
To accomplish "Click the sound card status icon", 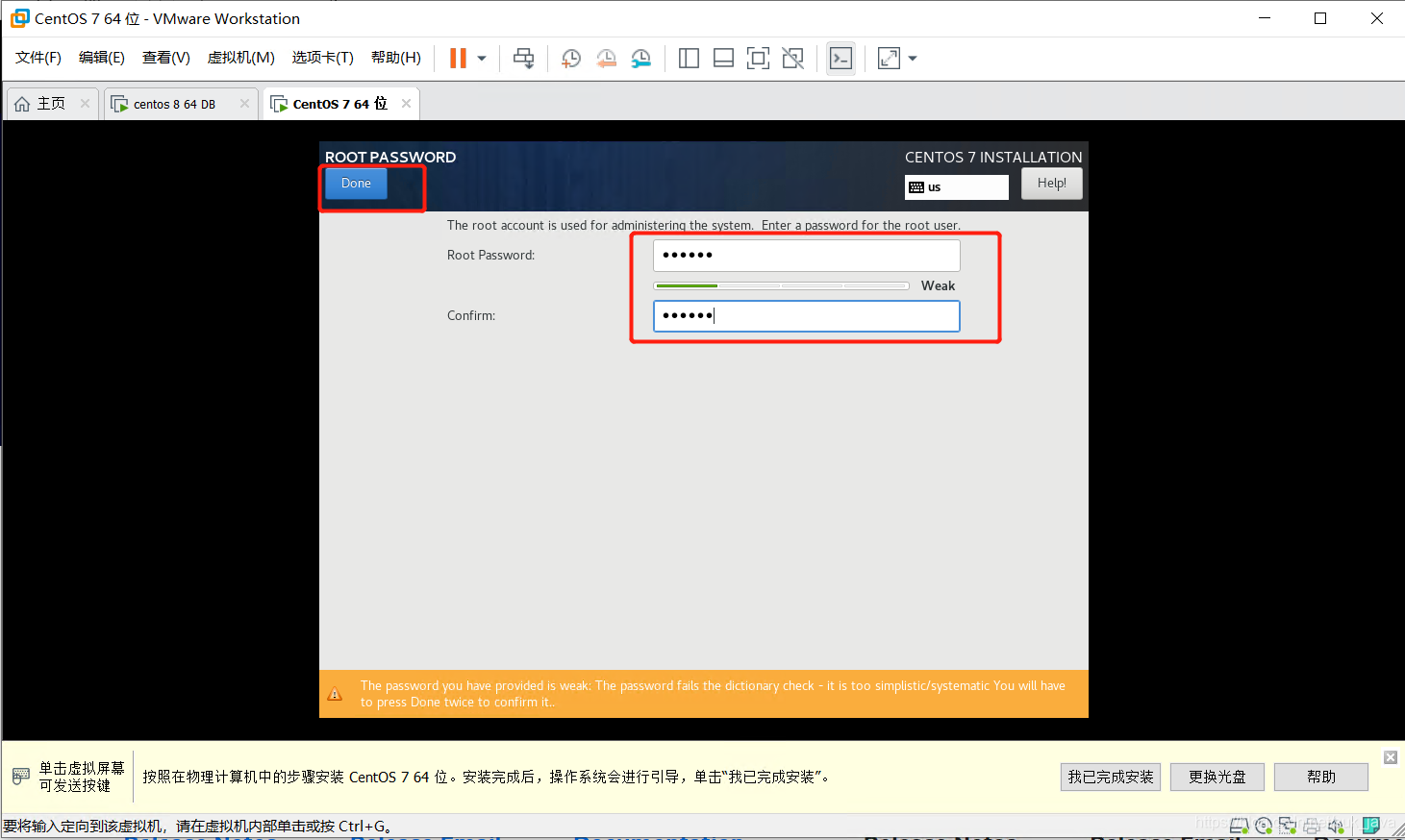I will [1336, 826].
